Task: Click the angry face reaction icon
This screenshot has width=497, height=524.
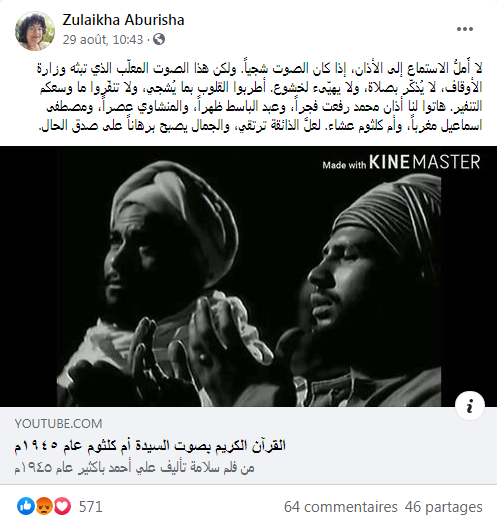Action: click(x=44, y=506)
